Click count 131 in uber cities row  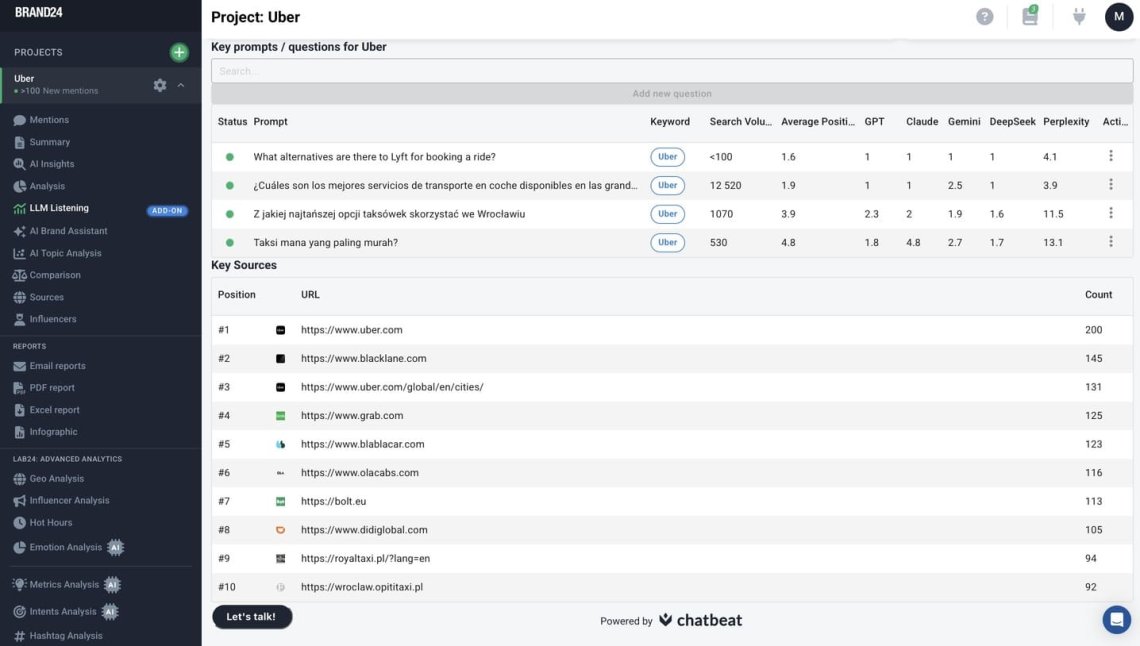click(x=1093, y=387)
